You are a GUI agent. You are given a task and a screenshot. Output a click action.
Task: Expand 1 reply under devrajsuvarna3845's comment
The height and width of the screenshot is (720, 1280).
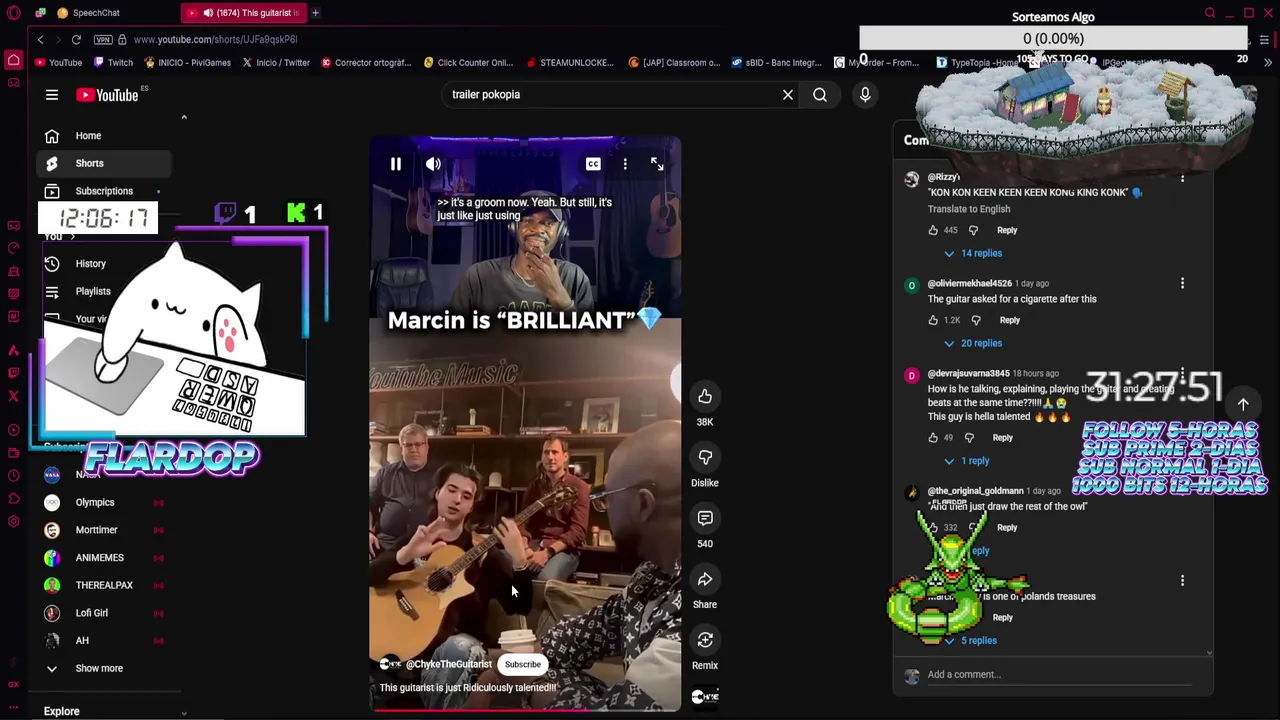966,461
